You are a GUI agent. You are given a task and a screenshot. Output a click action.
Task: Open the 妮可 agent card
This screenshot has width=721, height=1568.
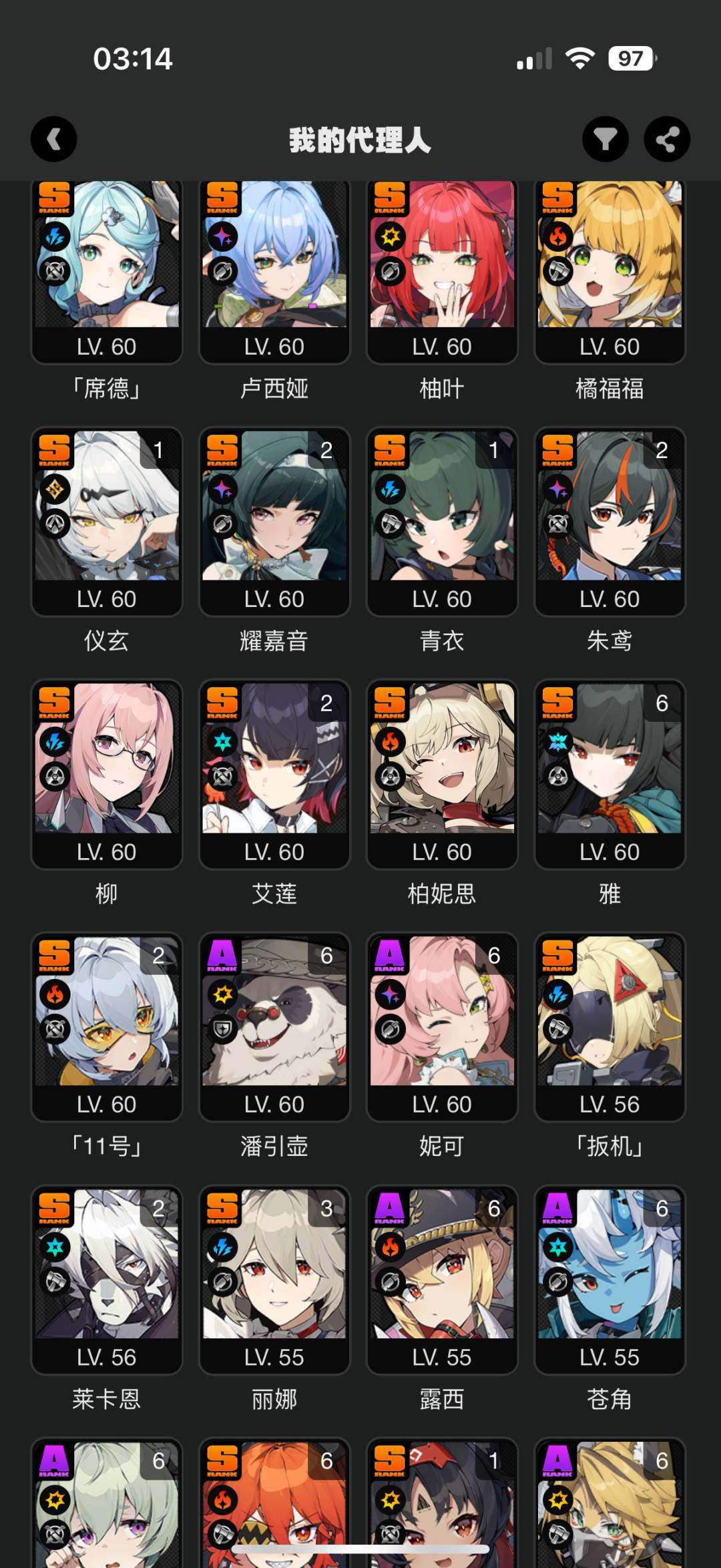(x=442, y=1027)
